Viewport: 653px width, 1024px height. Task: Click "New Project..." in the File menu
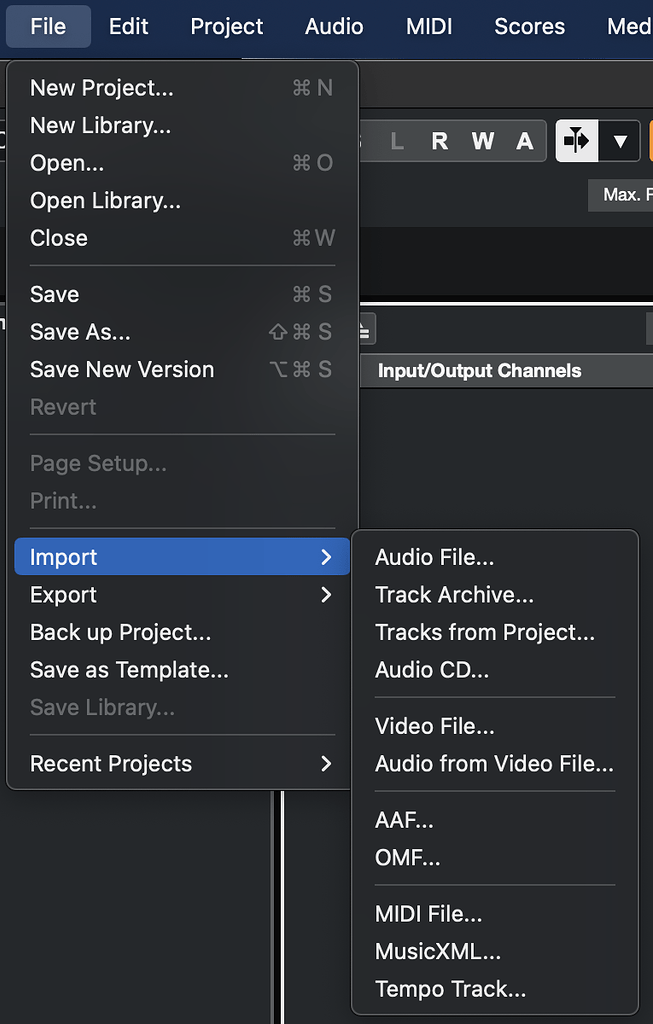[x=100, y=87]
